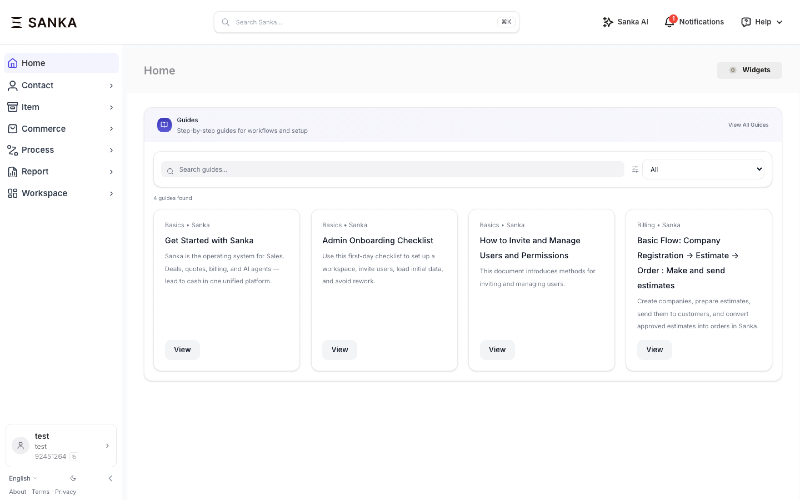Open the Privacy link
Screen dimensions: 800x500
[65, 492]
